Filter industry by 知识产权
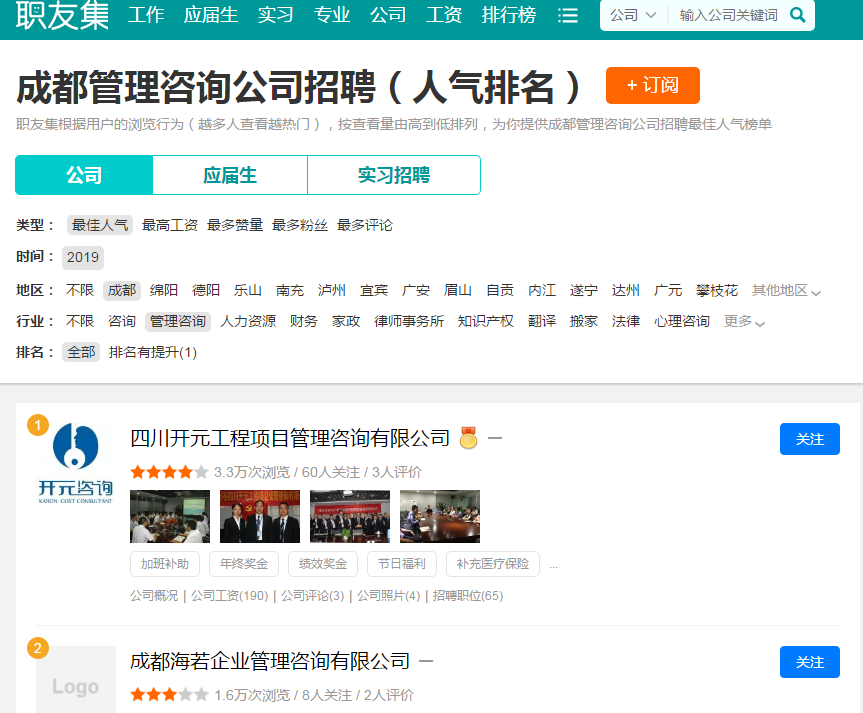Image resolution: width=863 pixels, height=713 pixels. [486, 322]
